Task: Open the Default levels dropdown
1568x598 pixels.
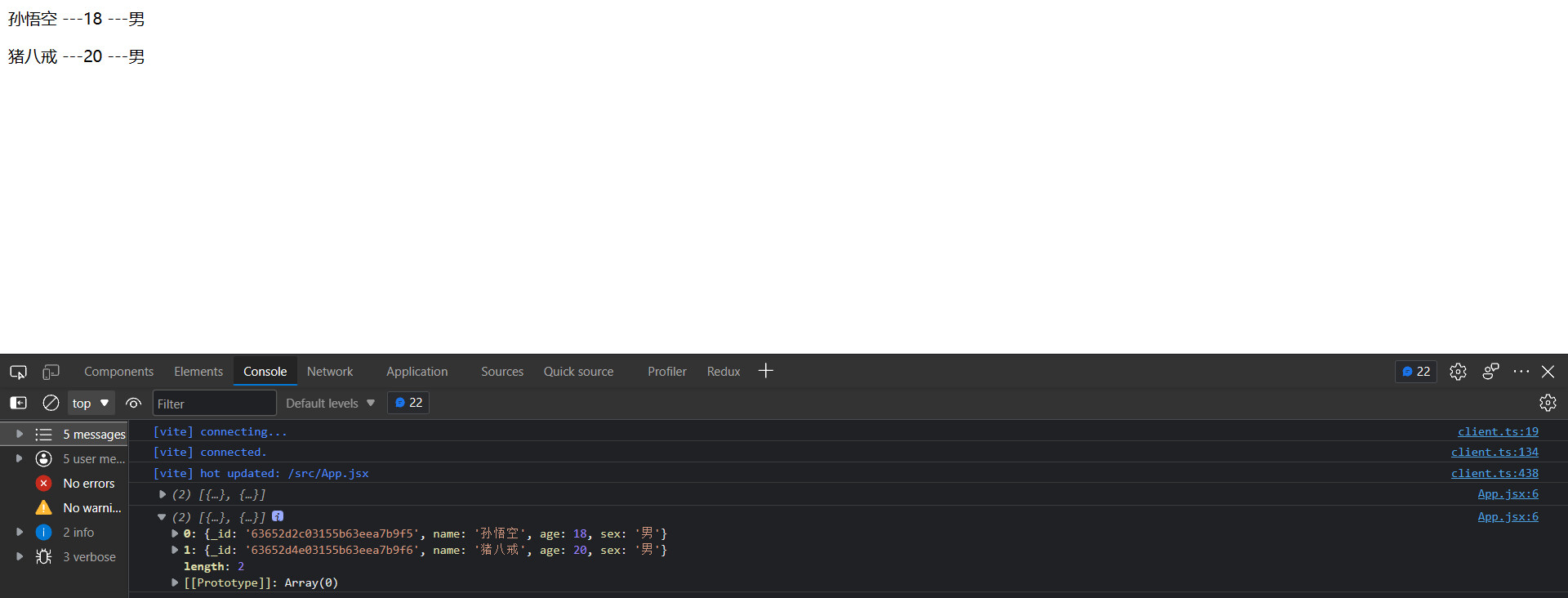Action: 330,403
